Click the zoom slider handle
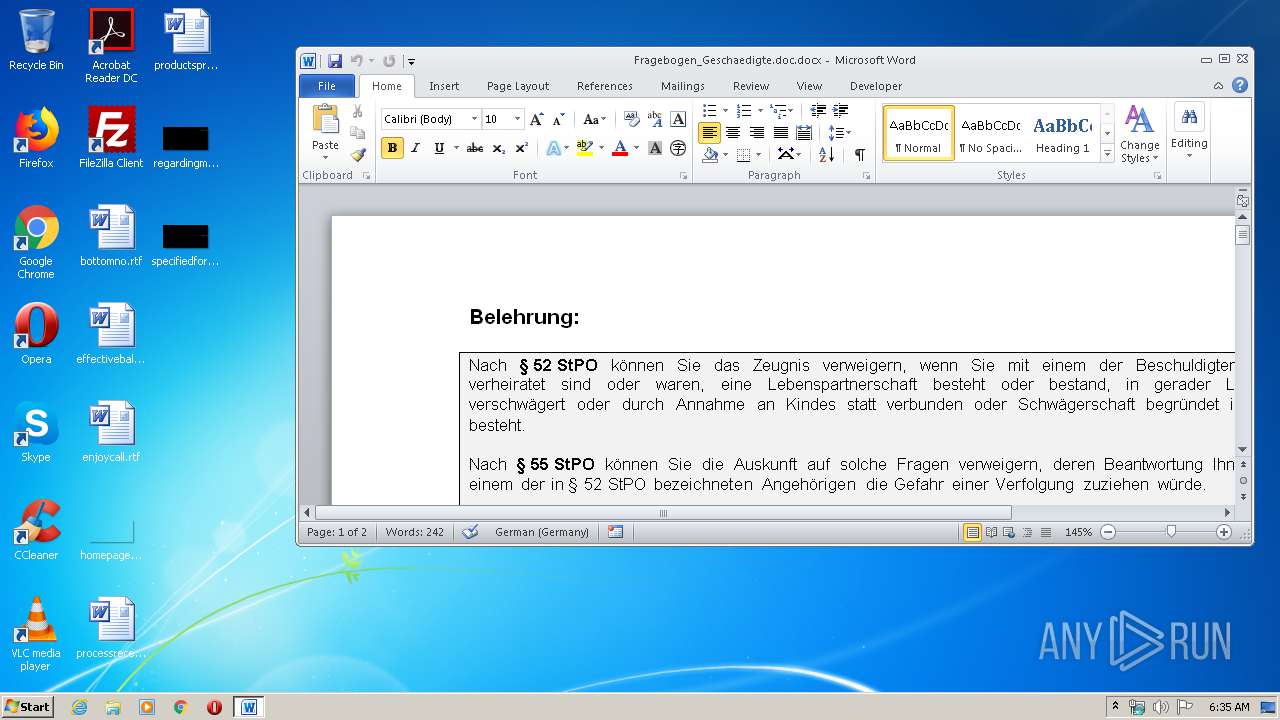 [x=1171, y=532]
